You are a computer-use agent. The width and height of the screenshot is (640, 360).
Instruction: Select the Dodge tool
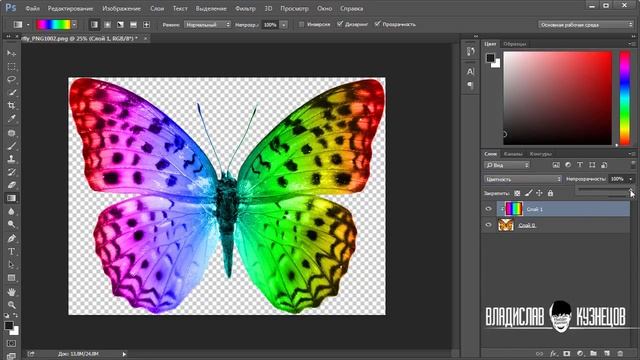pyautogui.click(x=11, y=224)
